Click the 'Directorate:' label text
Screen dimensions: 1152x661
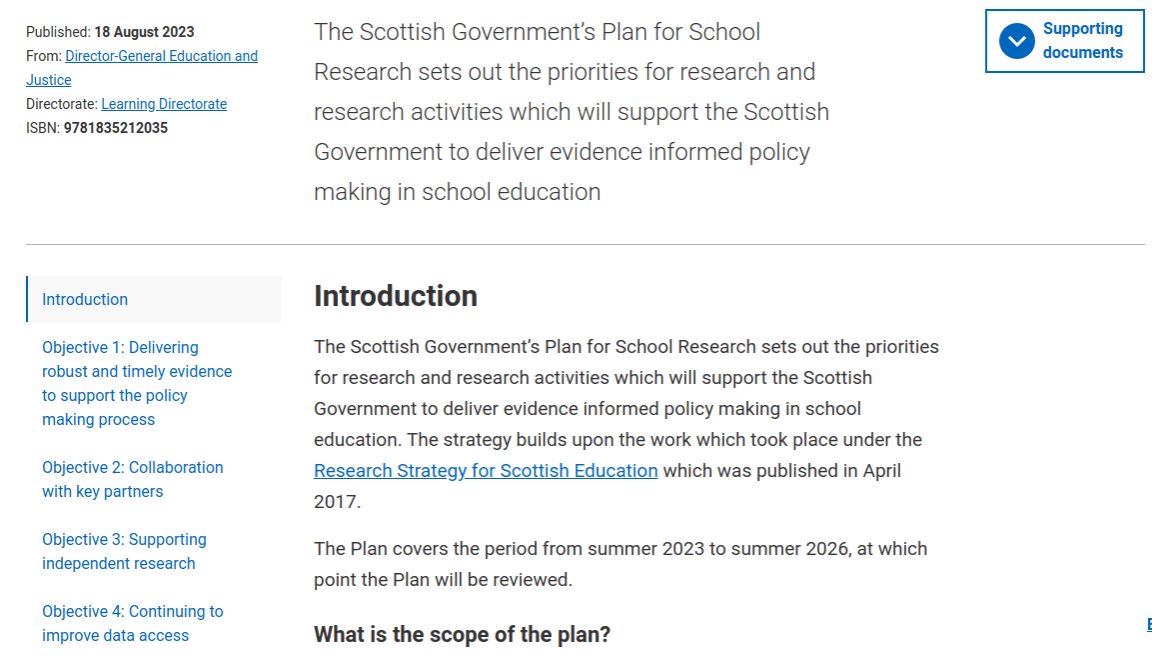click(62, 104)
